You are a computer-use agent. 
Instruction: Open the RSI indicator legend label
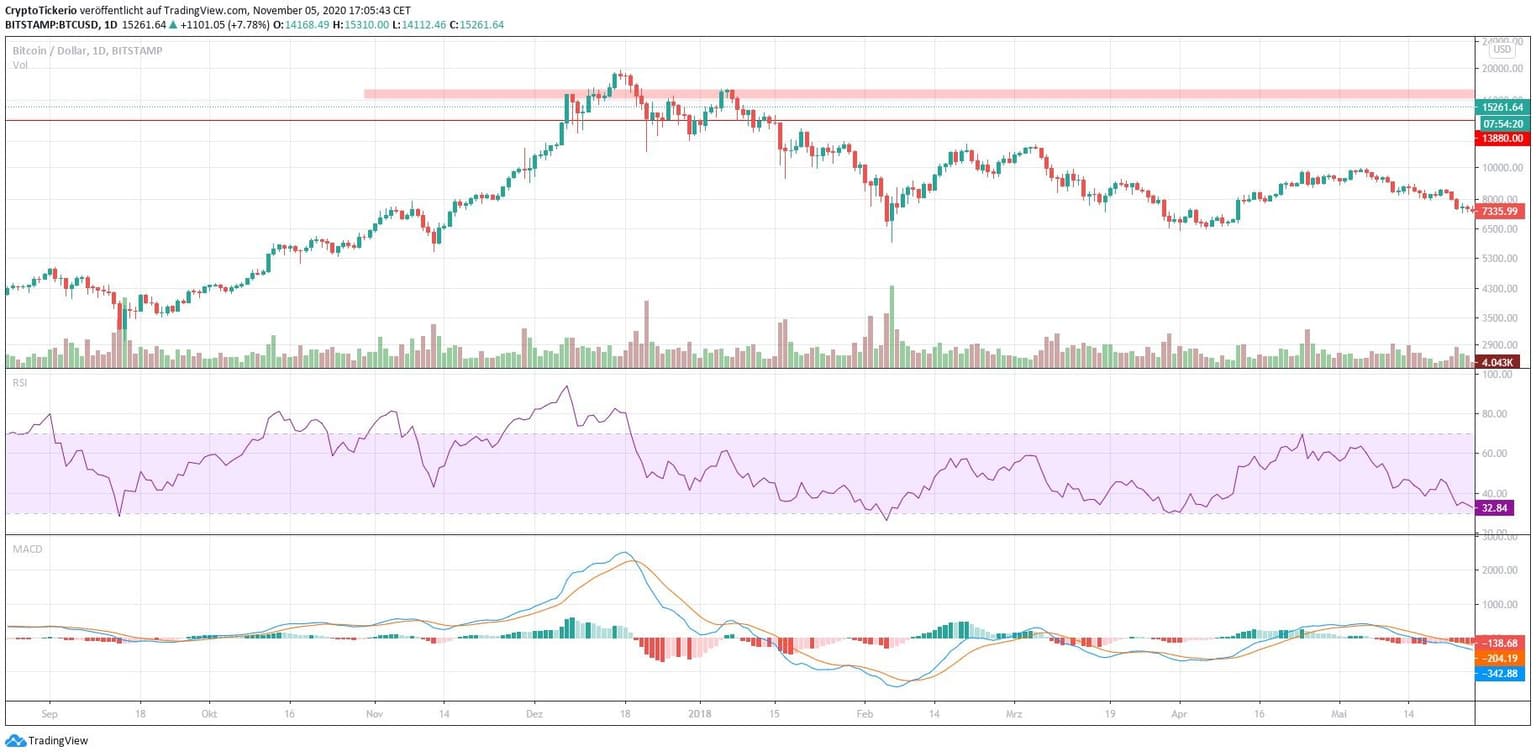(20, 381)
